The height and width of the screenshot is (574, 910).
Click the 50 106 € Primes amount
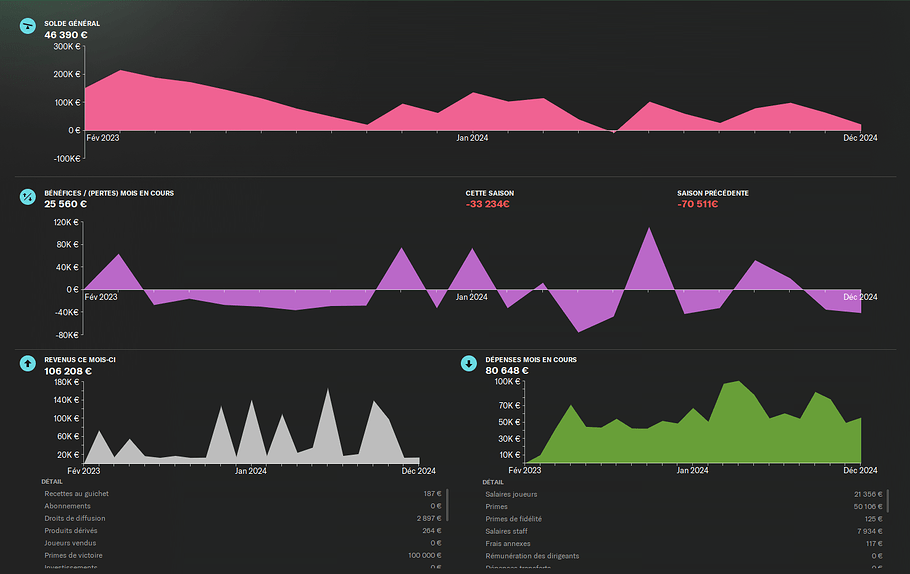tap(868, 507)
